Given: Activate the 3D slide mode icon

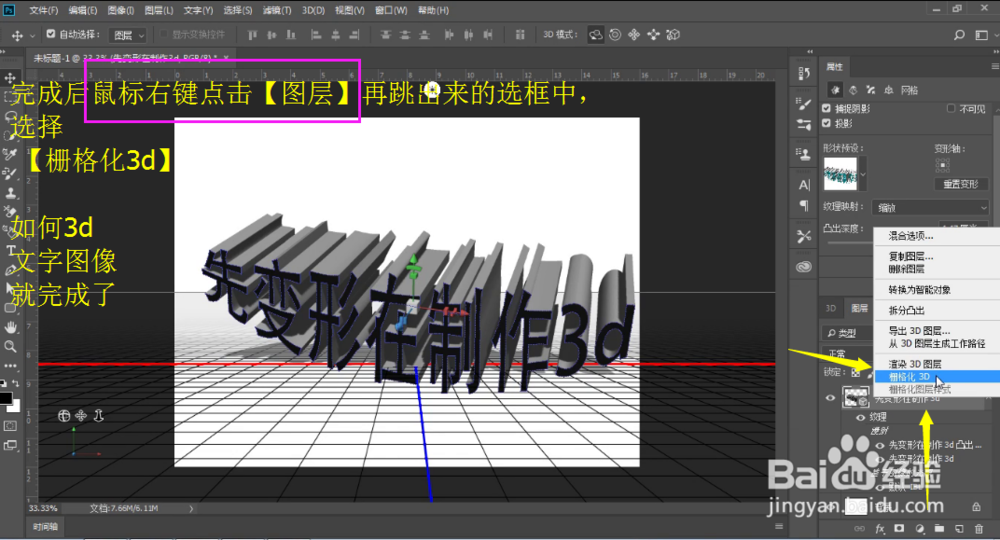Looking at the screenshot, I should 654,35.
